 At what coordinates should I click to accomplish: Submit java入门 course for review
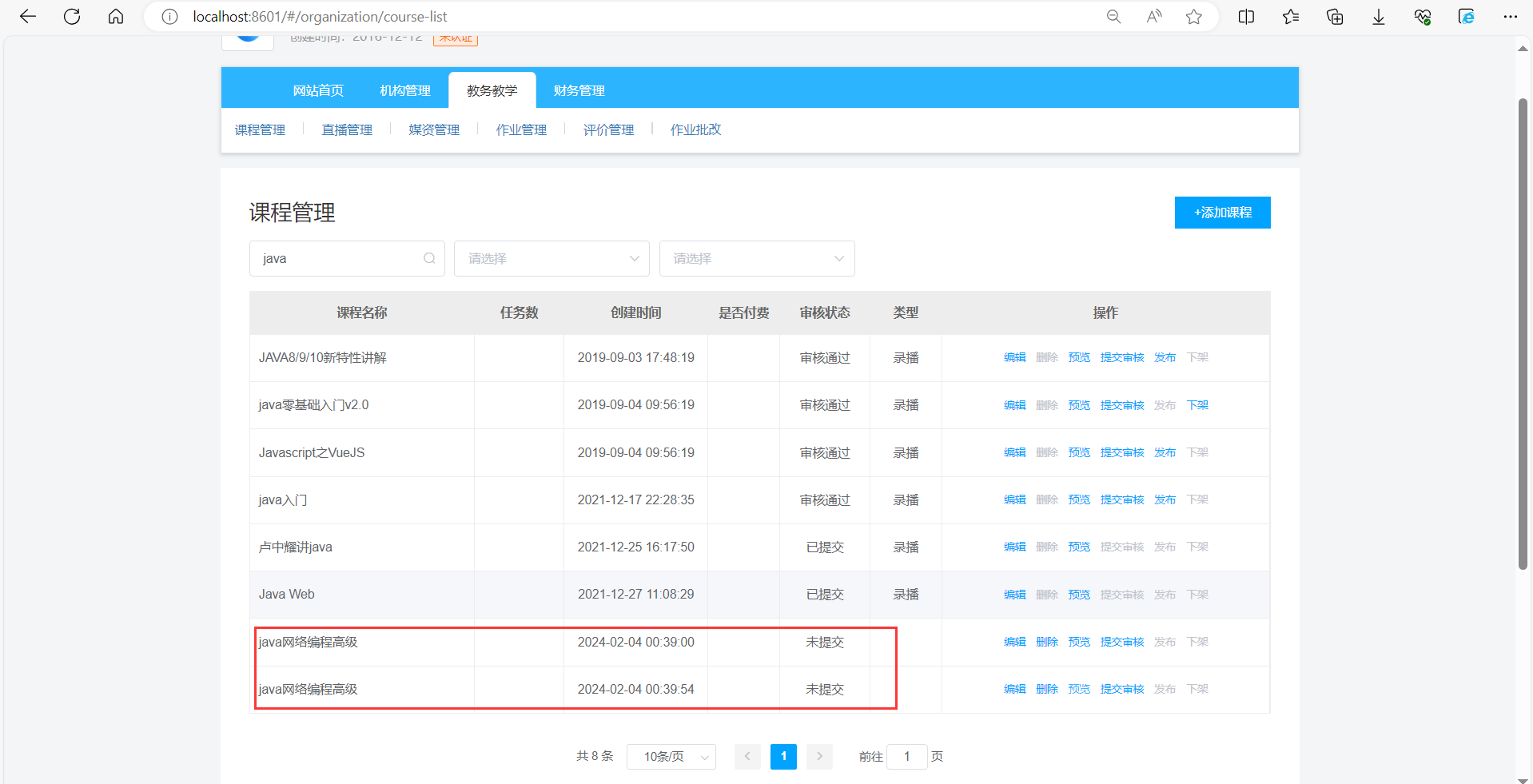(1122, 499)
